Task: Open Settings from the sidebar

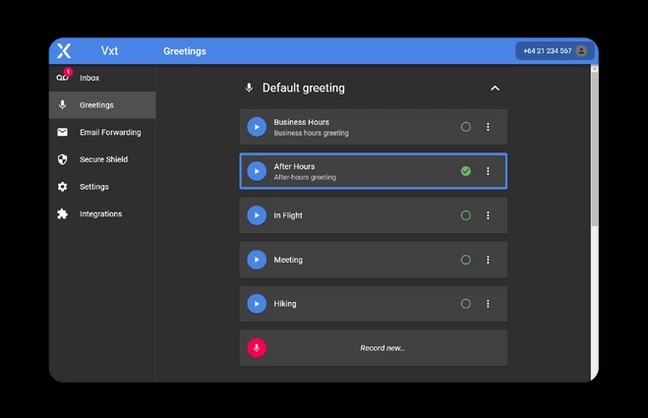Action: pyautogui.click(x=94, y=187)
